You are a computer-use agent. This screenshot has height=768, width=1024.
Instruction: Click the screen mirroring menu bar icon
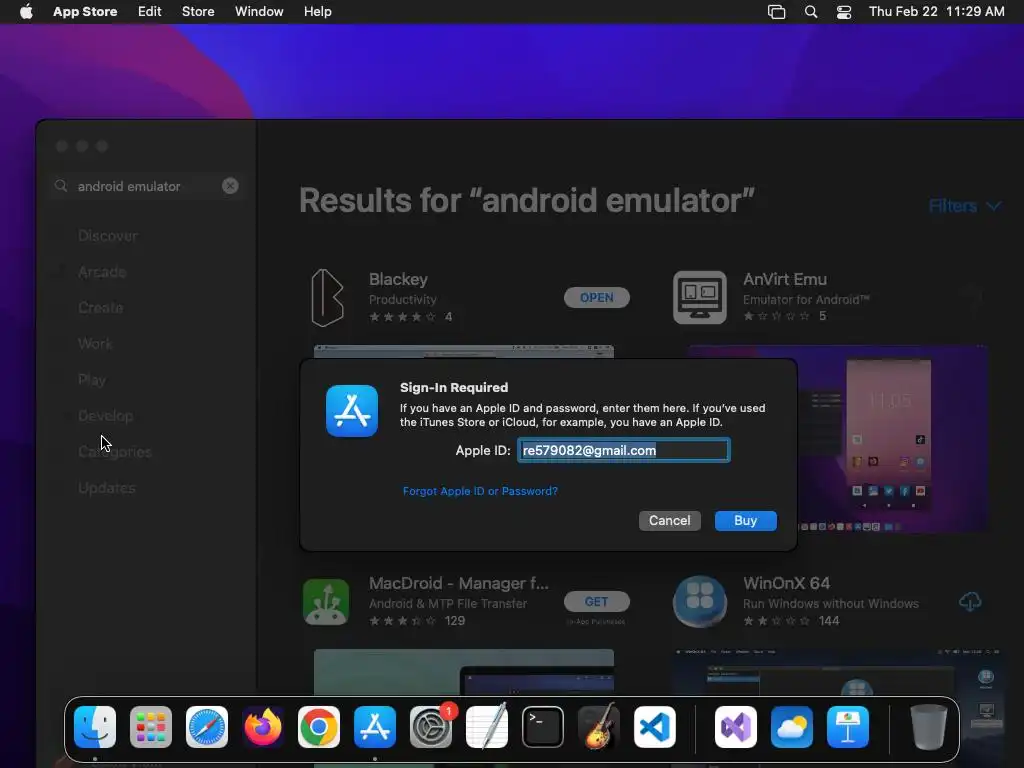tap(776, 12)
